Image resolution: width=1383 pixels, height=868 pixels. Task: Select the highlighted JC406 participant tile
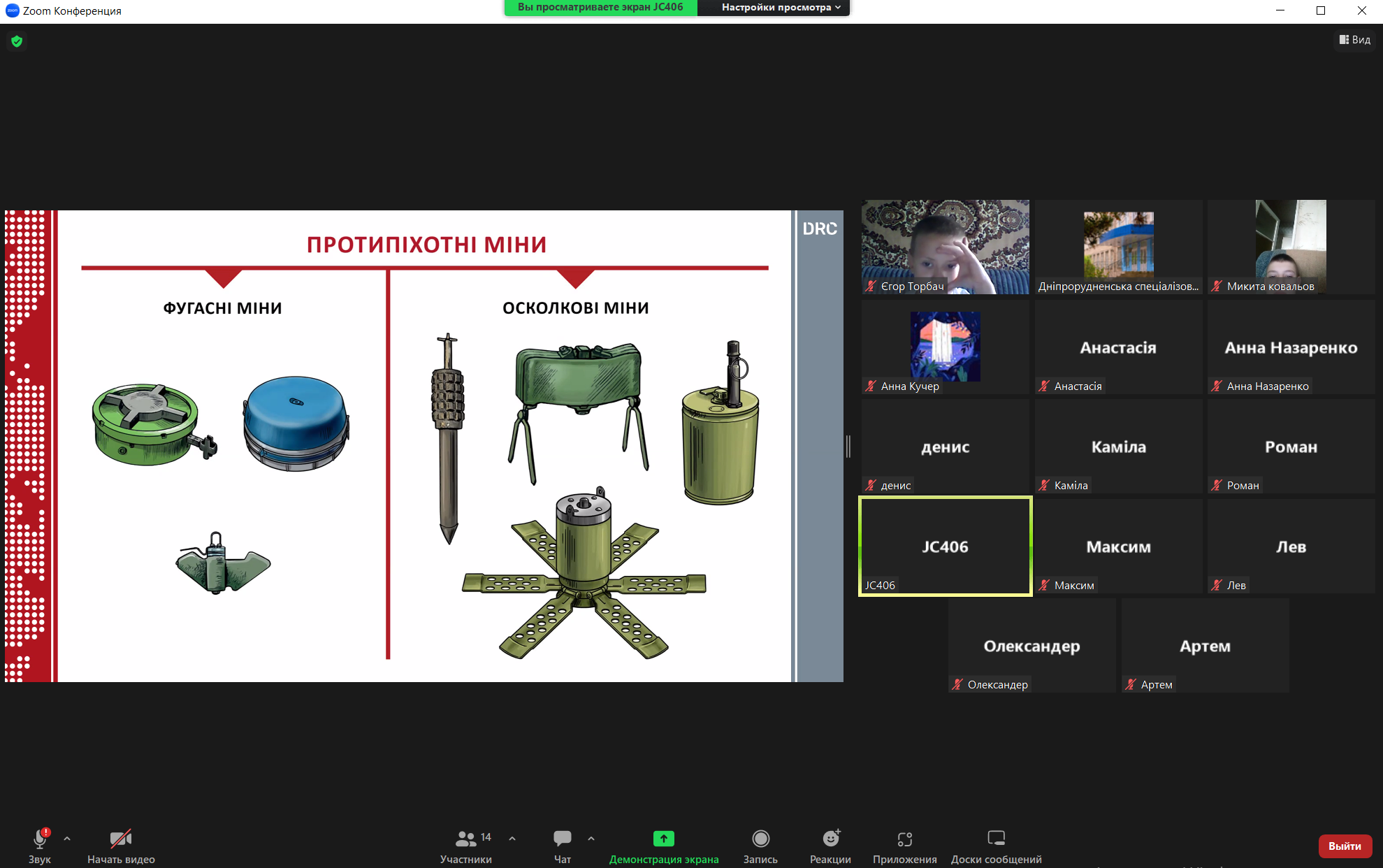(945, 546)
